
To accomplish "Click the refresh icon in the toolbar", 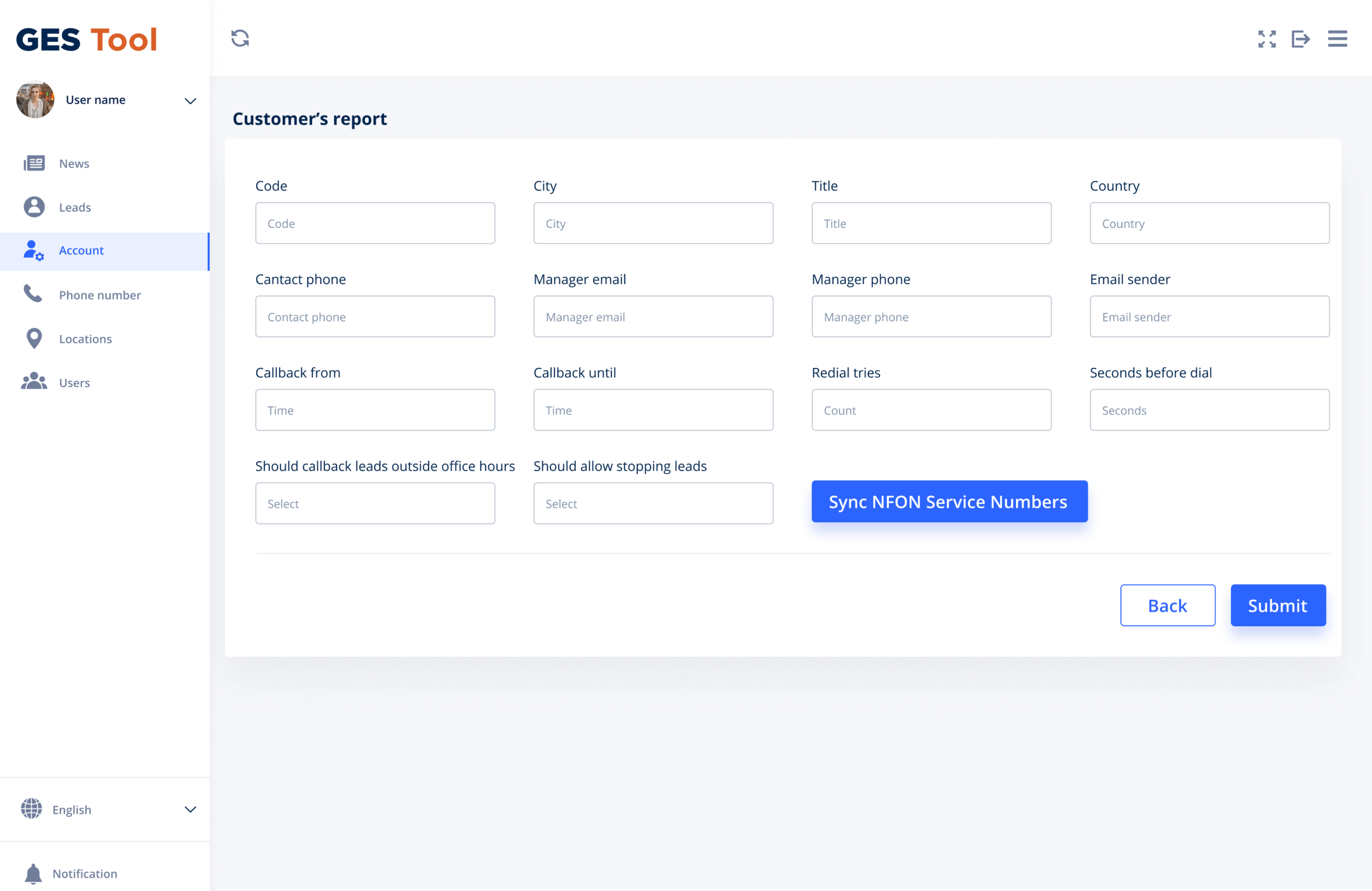I will pos(240,38).
